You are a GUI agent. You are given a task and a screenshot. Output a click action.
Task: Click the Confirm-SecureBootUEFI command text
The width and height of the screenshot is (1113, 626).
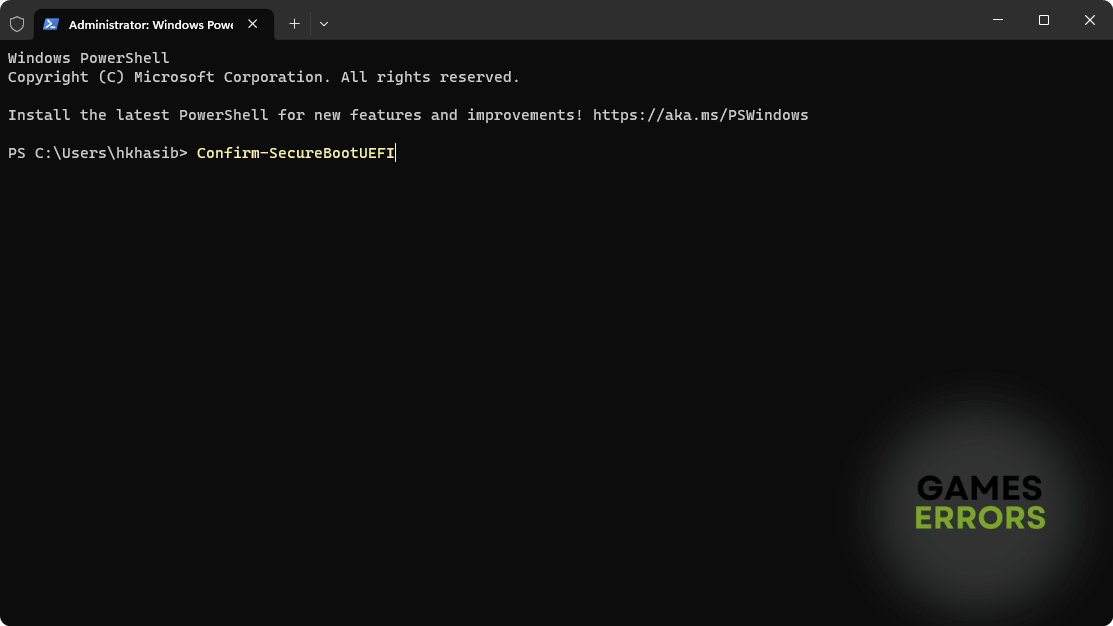coord(295,153)
